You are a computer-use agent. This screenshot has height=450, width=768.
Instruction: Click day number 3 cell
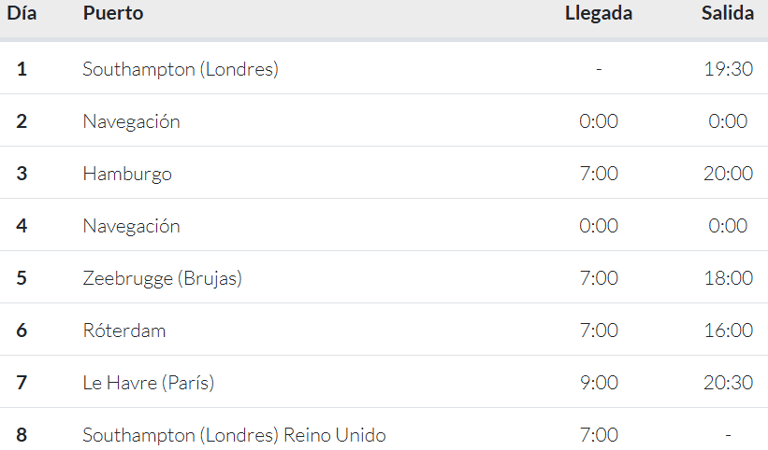22,173
